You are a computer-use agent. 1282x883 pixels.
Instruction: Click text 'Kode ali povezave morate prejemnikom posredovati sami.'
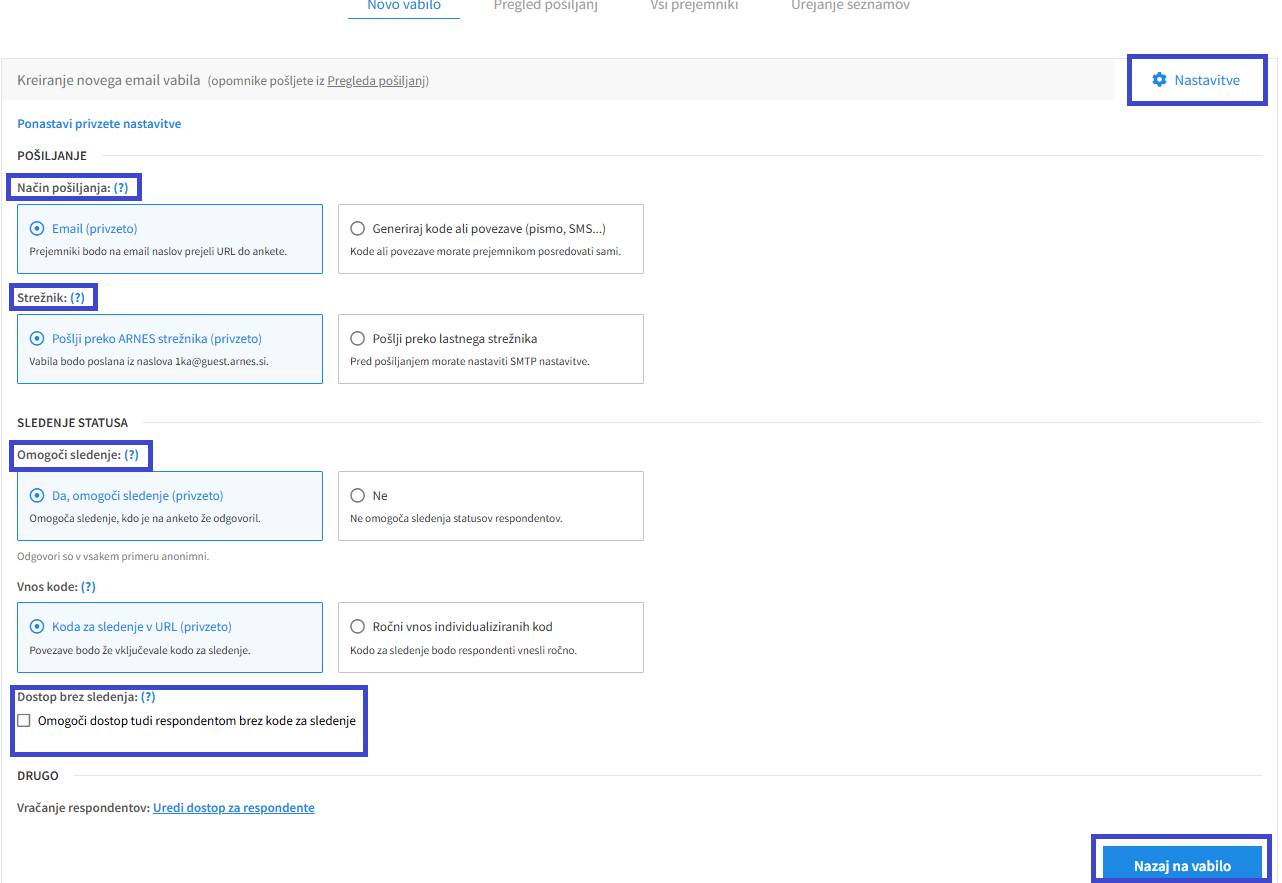(486, 252)
